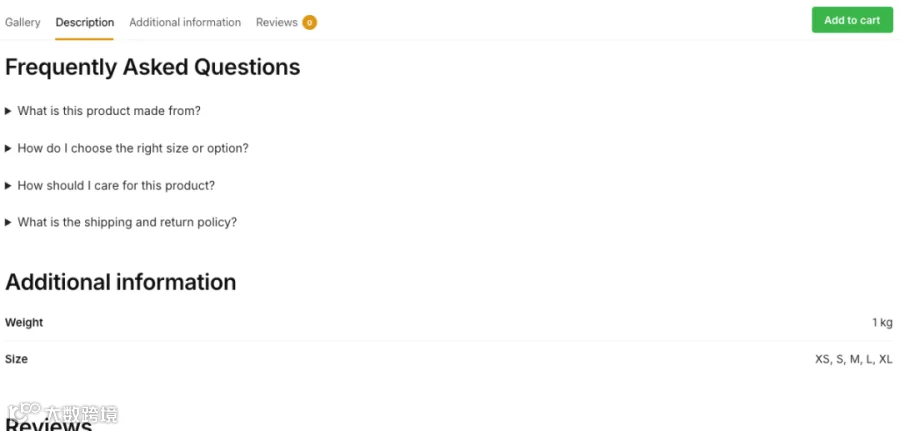Expand triangle beside 'How do I choose the right size'
Image resolution: width=900 pixels, height=431 pixels.
(9, 149)
